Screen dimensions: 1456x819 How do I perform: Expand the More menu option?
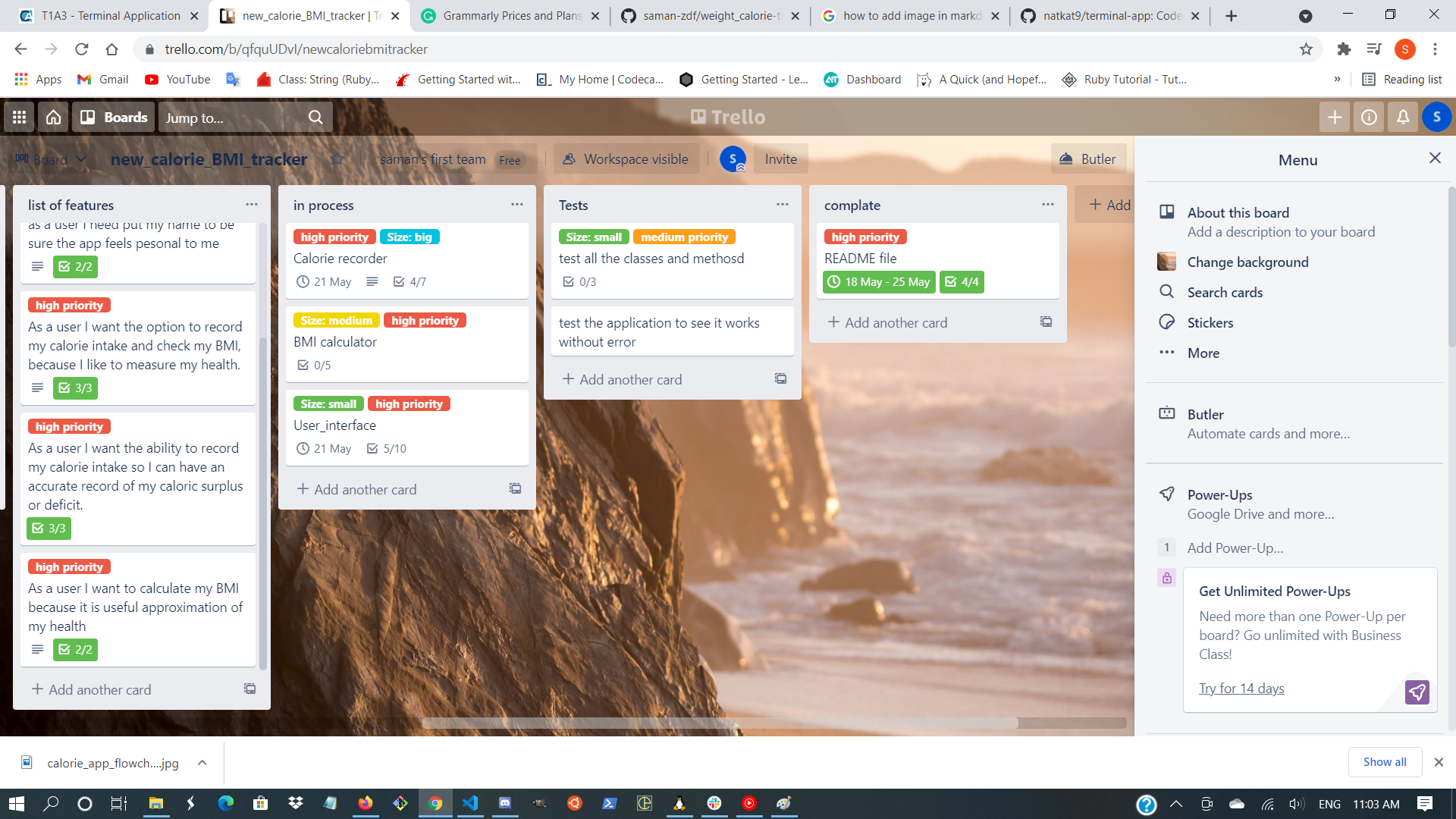point(1204,352)
